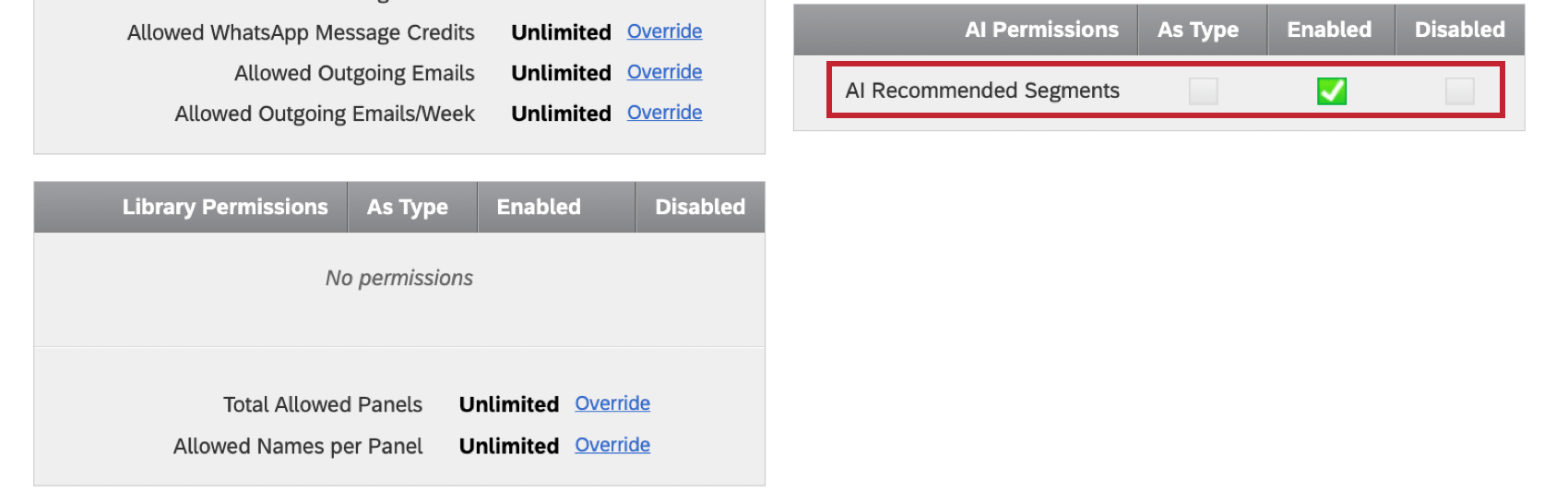1568x504 pixels.
Task: Click the AI Permissions column header
Action: [x=1041, y=30]
